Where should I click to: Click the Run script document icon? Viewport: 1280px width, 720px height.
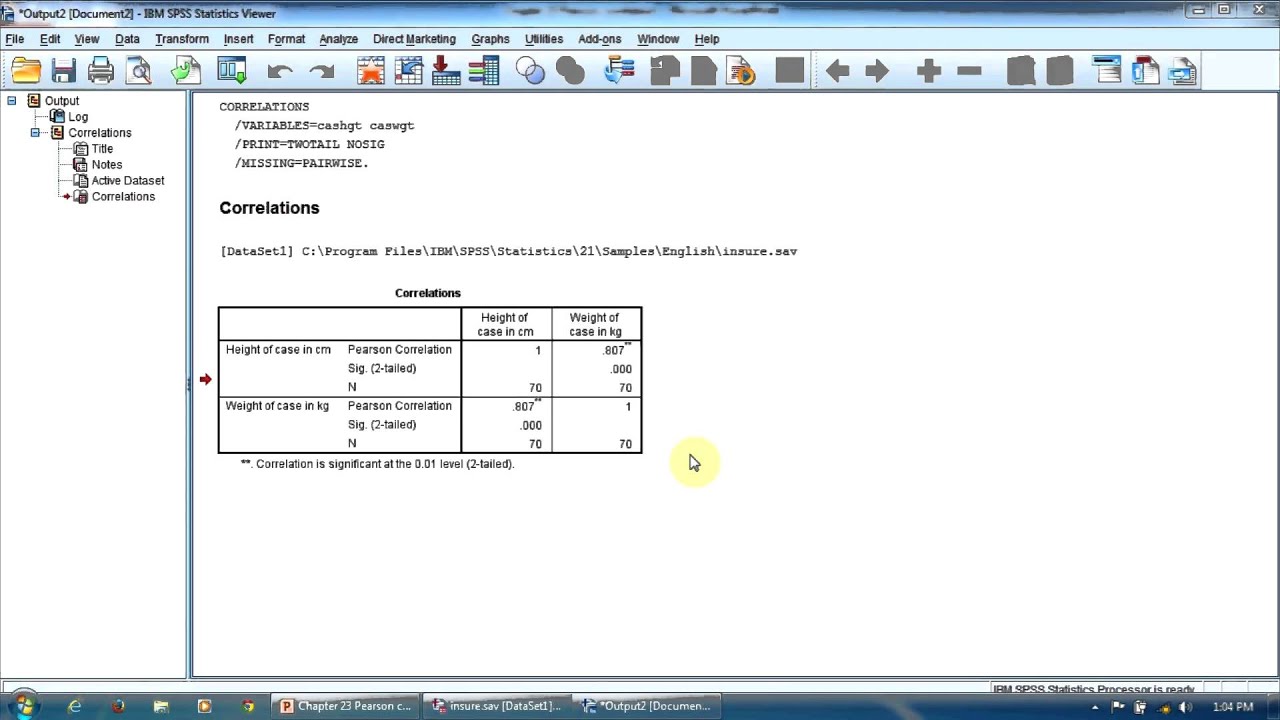point(742,71)
